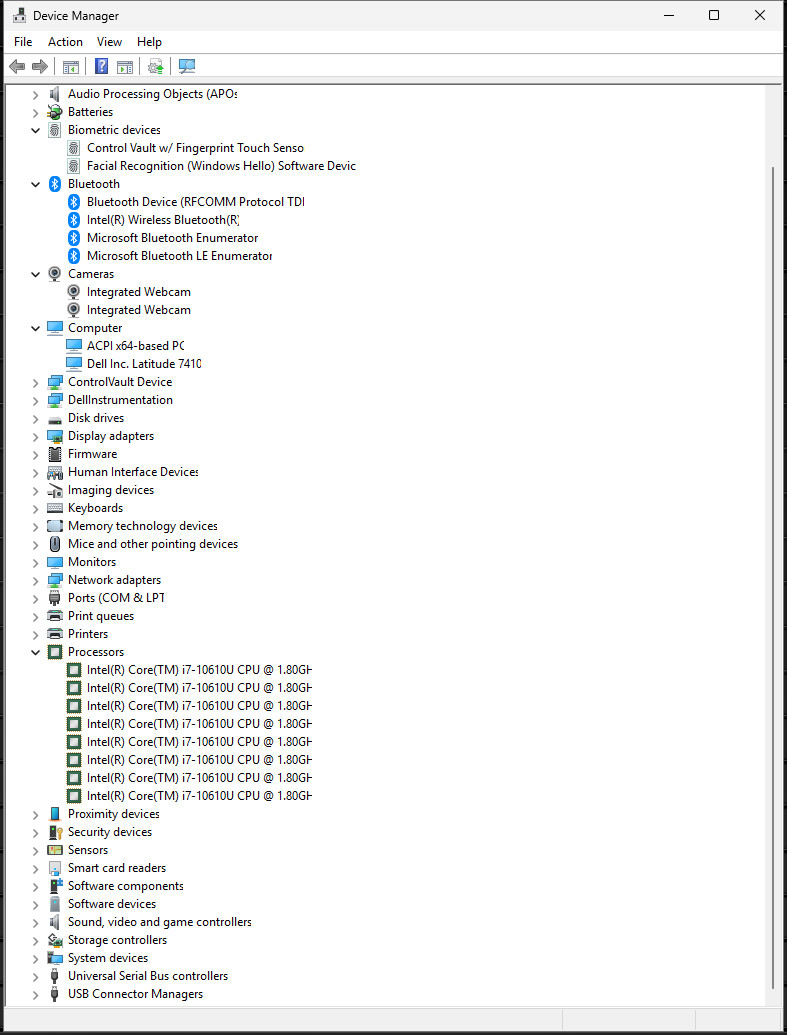Screen dimensions: 787x1035
Task: Select Facial Recognition (Windows Hello) Software Device
Action: (x=221, y=166)
